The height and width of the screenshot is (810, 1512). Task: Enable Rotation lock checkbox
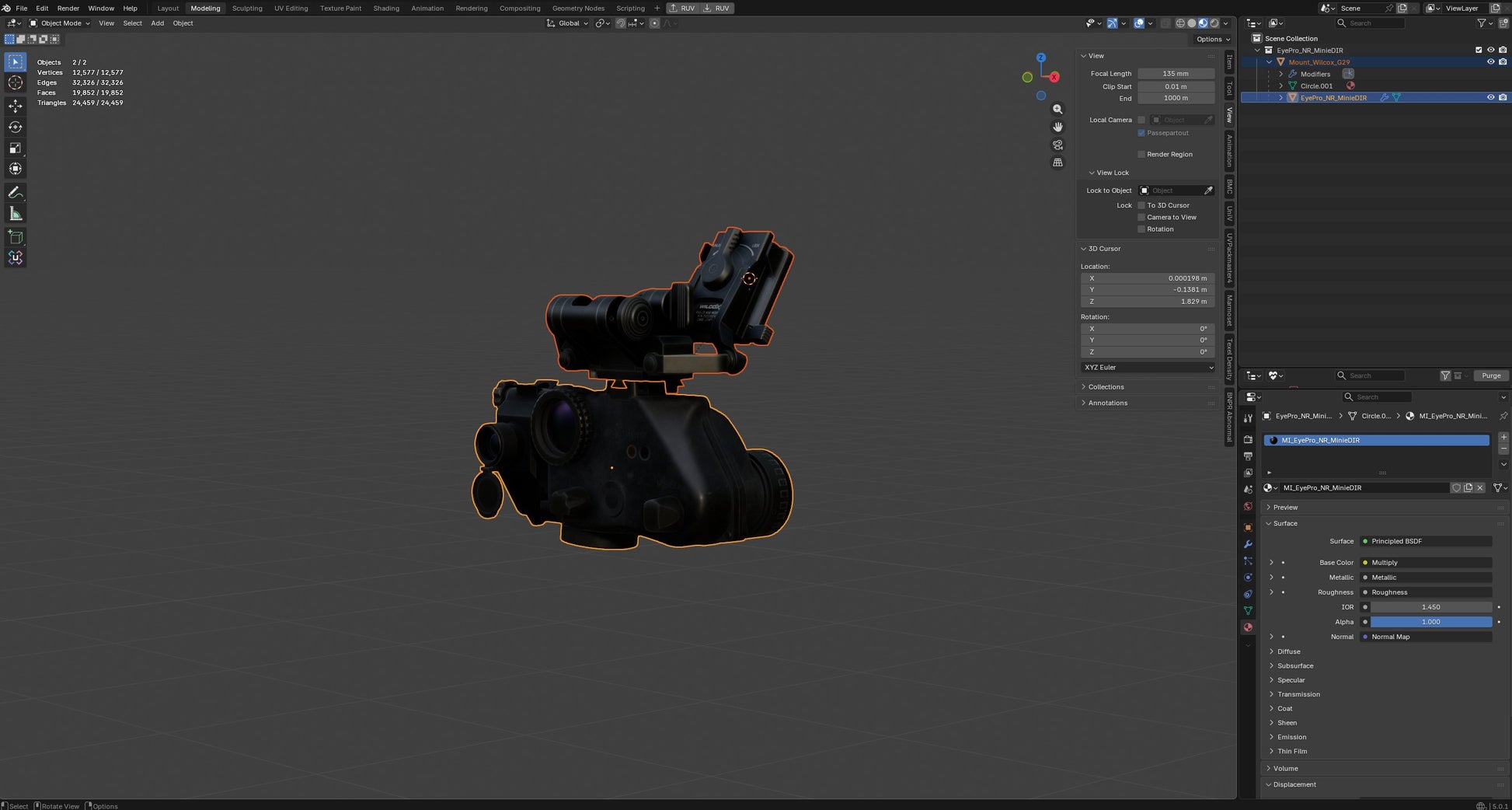pyautogui.click(x=1141, y=229)
